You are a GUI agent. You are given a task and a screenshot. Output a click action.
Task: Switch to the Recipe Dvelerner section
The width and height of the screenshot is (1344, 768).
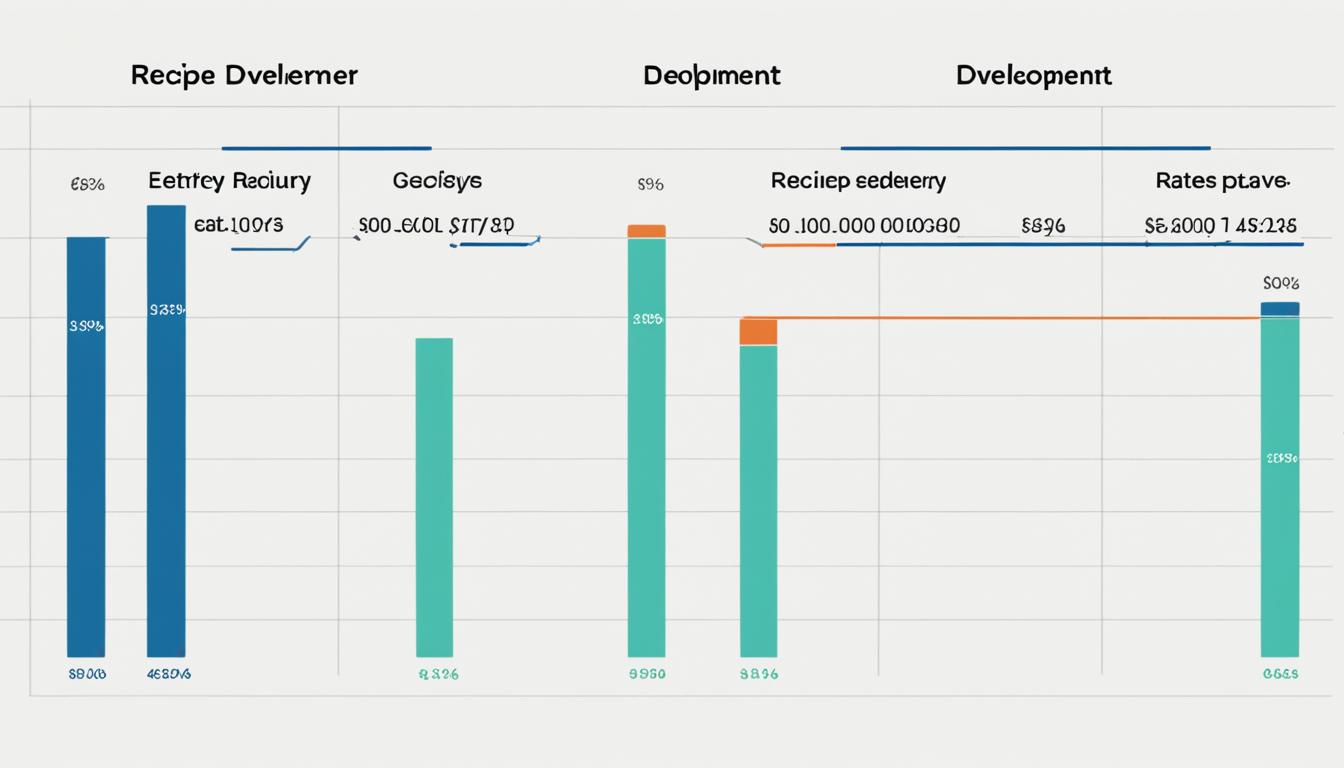tap(244, 74)
